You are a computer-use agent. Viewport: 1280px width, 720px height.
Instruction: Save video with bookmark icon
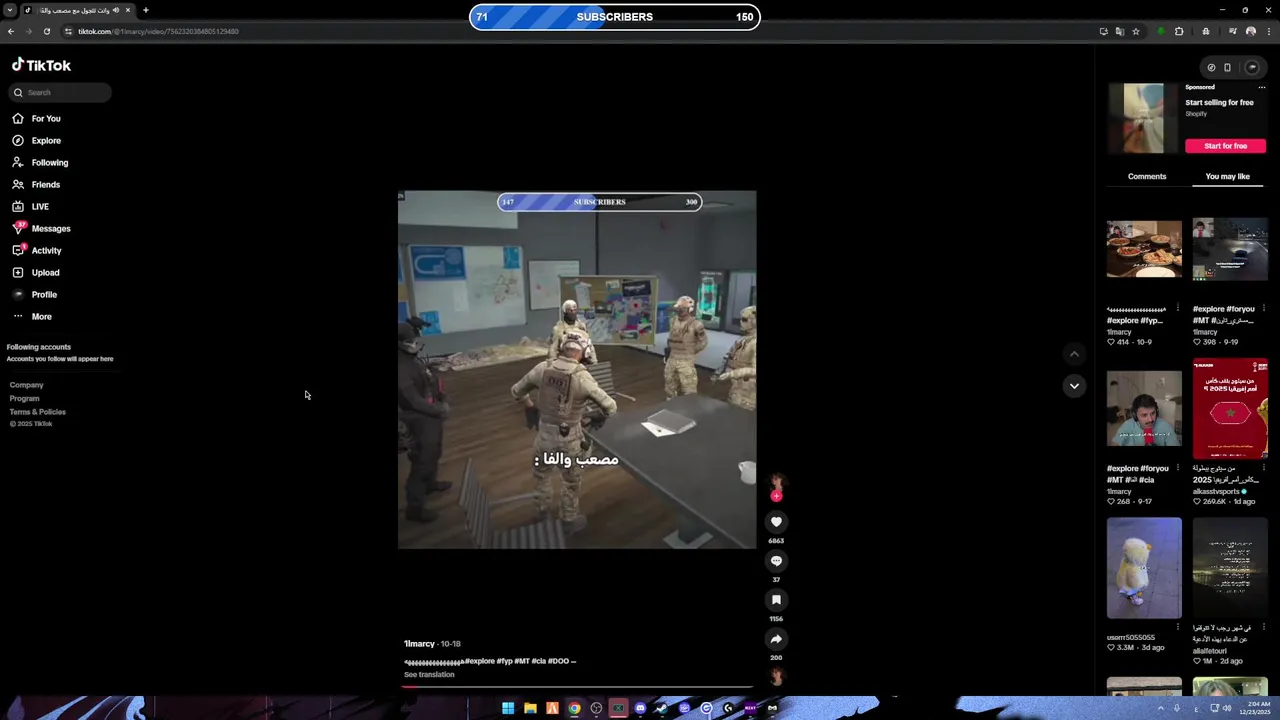[776, 599]
